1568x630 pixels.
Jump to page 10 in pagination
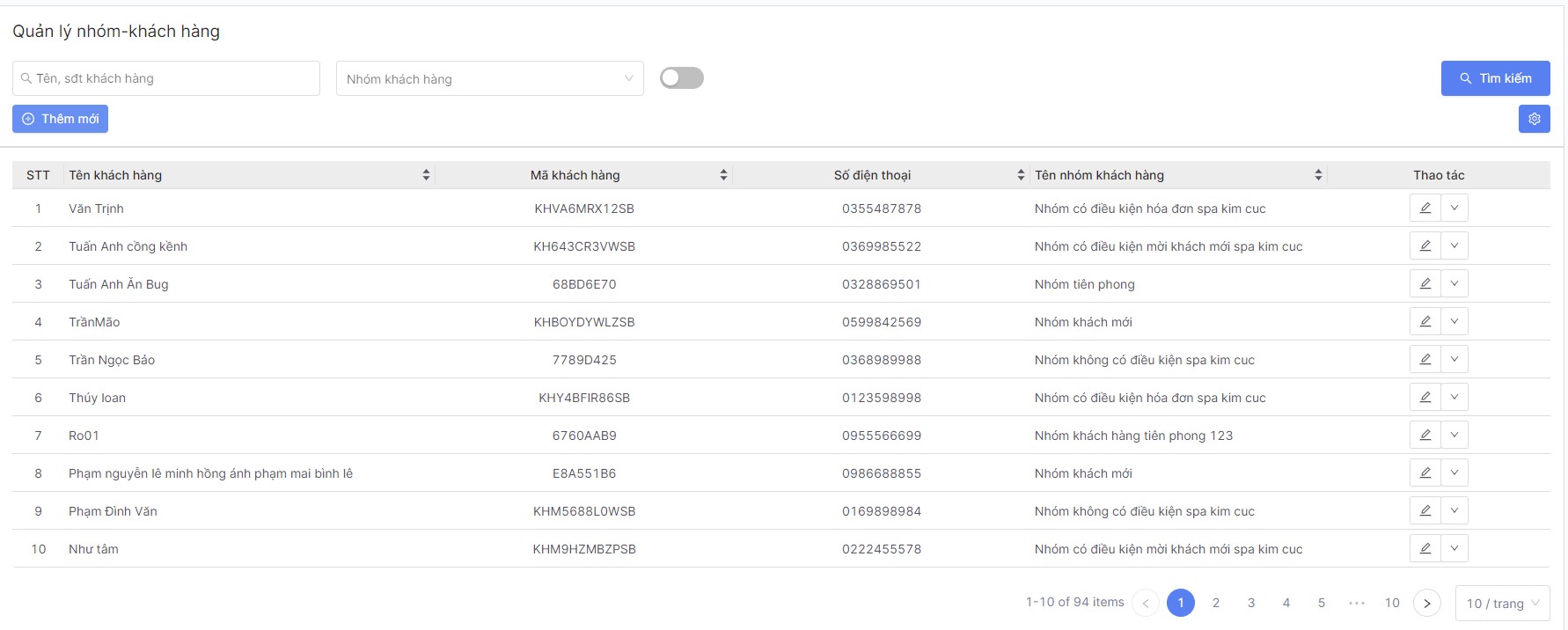pos(1392,603)
